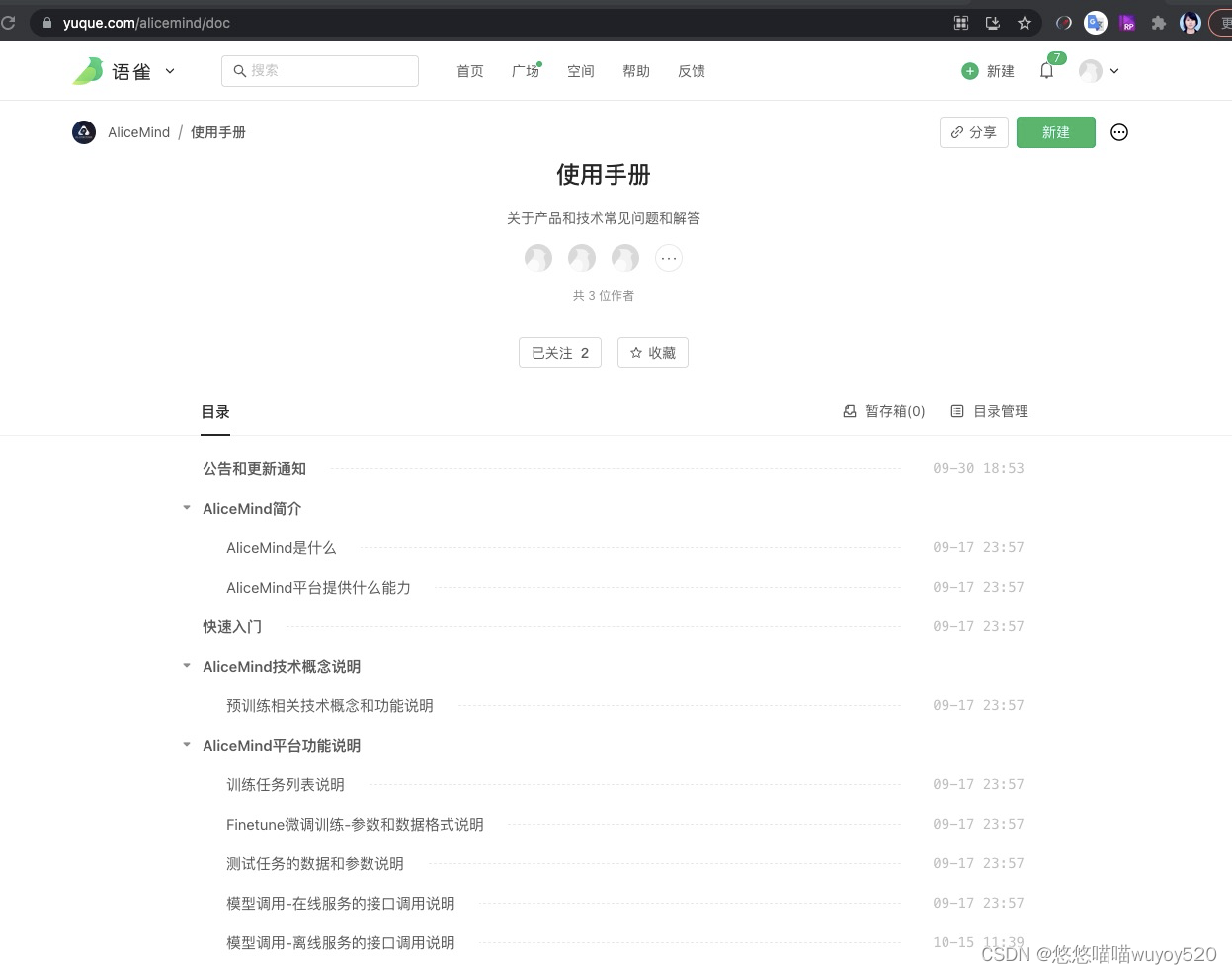This screenshot has height=974, width=1232.
Task: Collapse AliceMind技术概念说明 section arrow
Action: click(187, 666)
